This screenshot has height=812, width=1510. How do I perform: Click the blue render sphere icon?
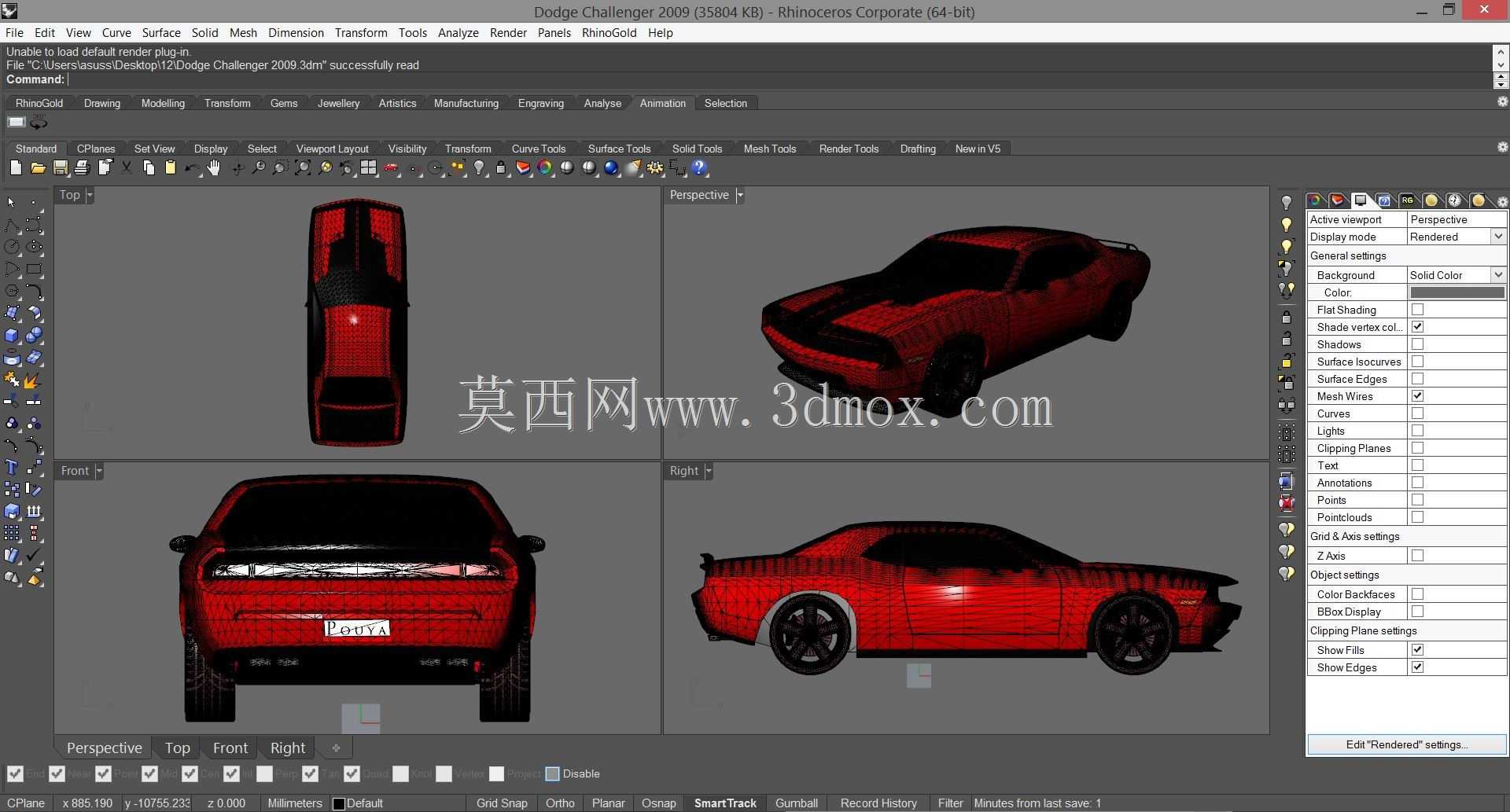(x=610, y=167)
